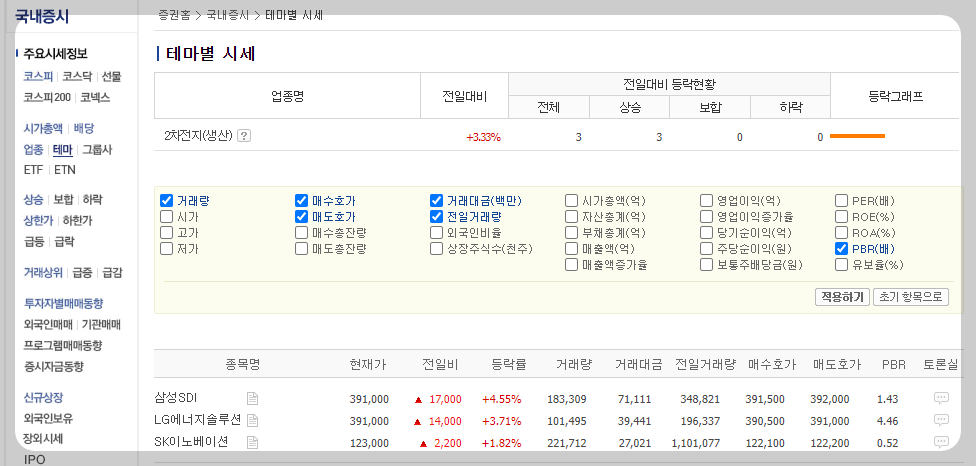Enable the 부채총계(억) checkbox
The height and width of the screenshot is (466, 976).
tap(571, 233)
